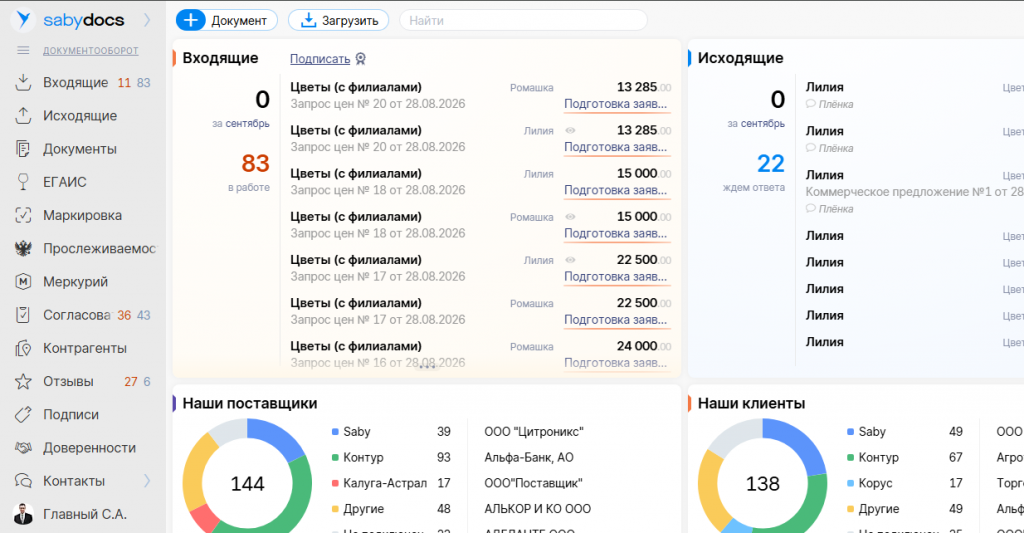
Task: Focus the Найти search field
Action: (x=523, y=20)
